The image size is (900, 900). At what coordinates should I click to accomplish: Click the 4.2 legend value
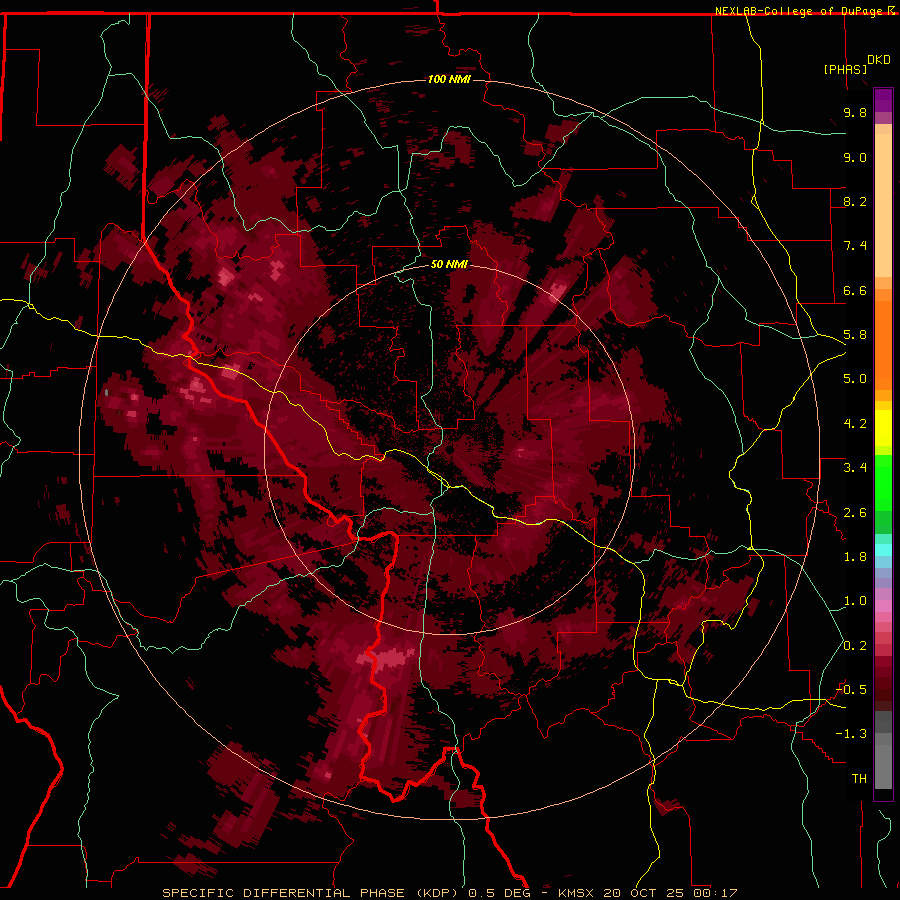tap(855, 424)
